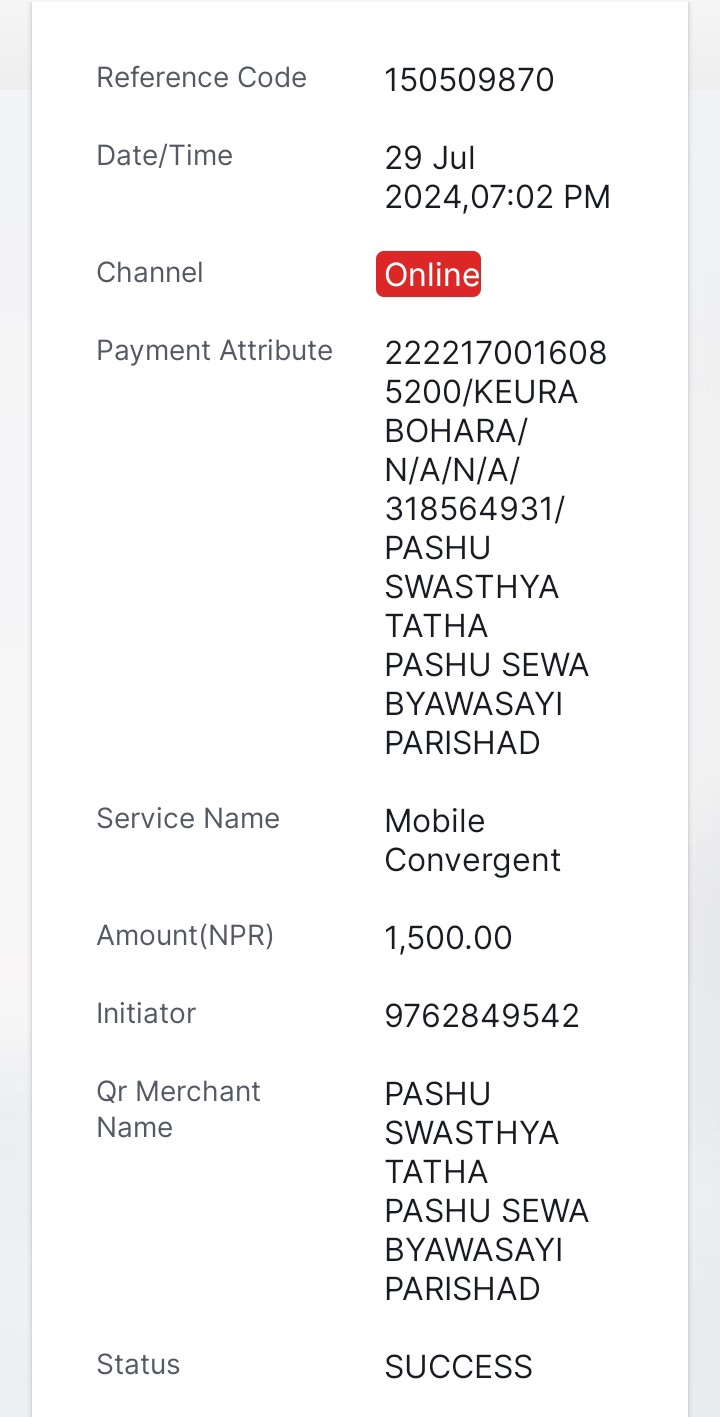Click the Channel field label
The height and width of the screenshot is (1417, 720).
click(149, 272)
